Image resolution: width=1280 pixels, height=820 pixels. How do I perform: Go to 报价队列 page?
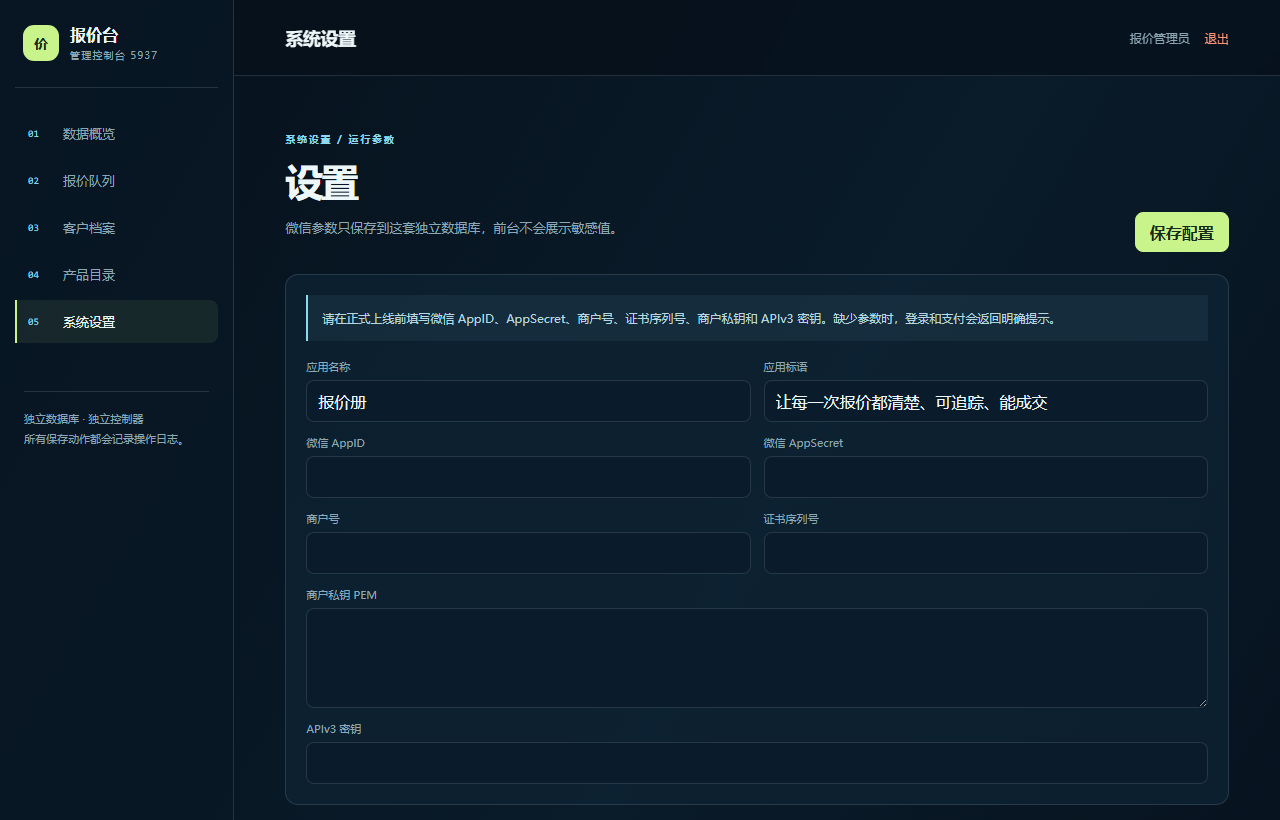[116, 181]
